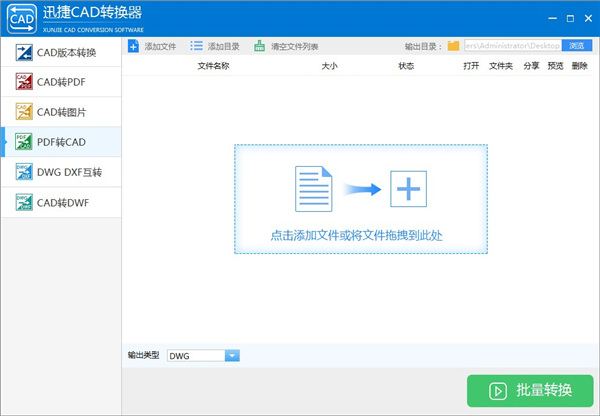Viewport: 600px width, 416px height.
Task: Select the DWG DXF互转 sidebar icon
Action: pyautogui.click(x=24, y=172)
